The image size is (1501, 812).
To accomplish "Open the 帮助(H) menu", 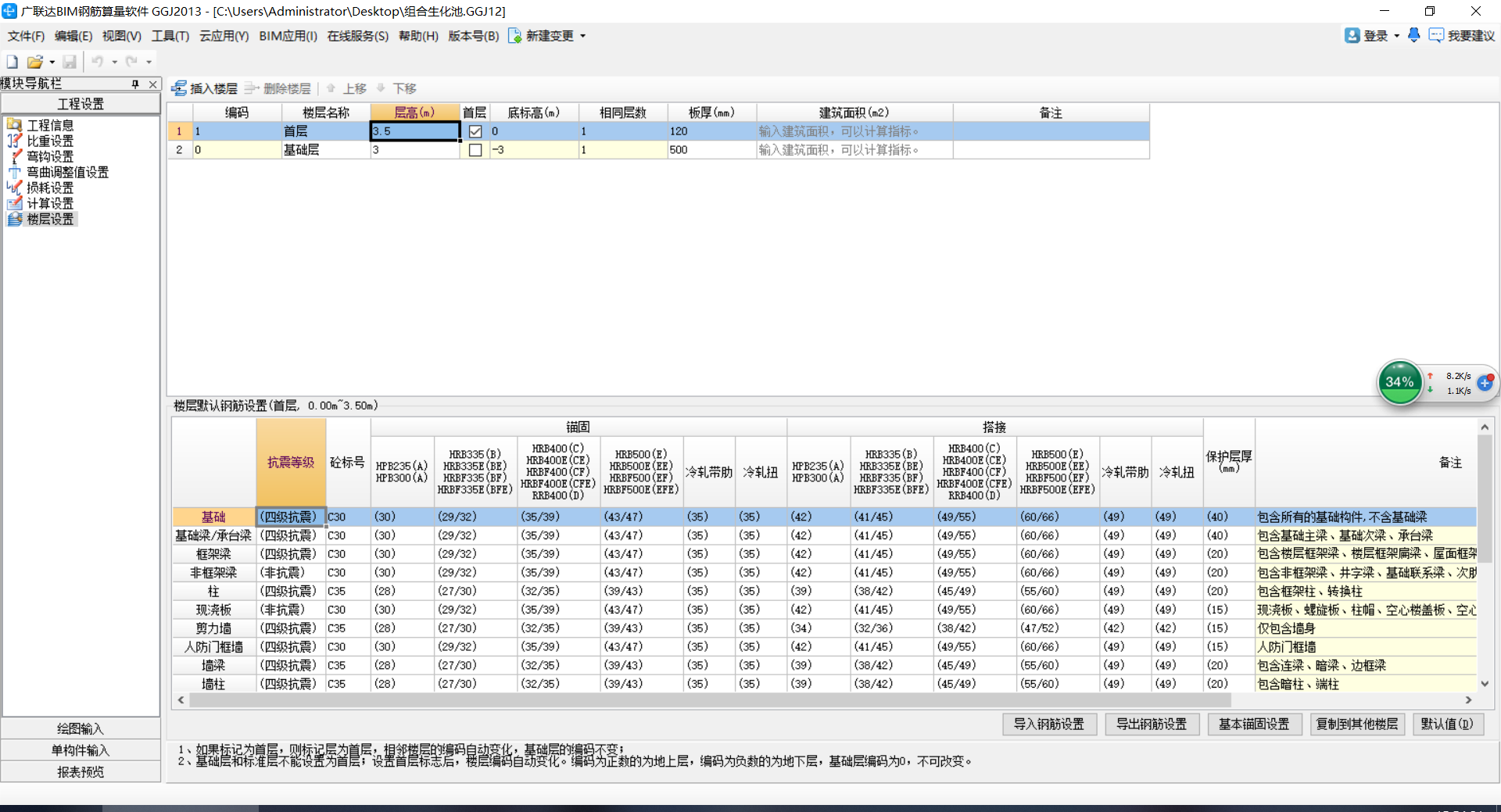I will [x=418, y=36].
